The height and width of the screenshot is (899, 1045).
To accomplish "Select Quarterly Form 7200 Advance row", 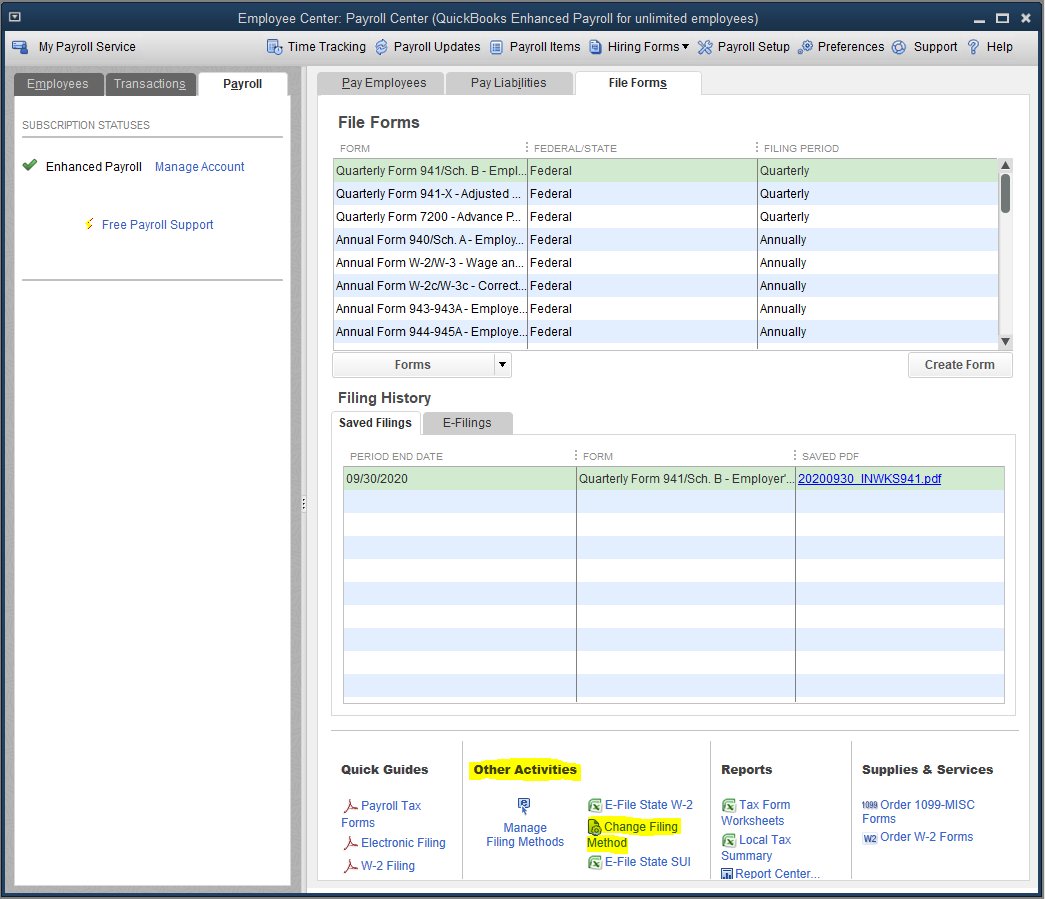I will [x=665, y=217].
